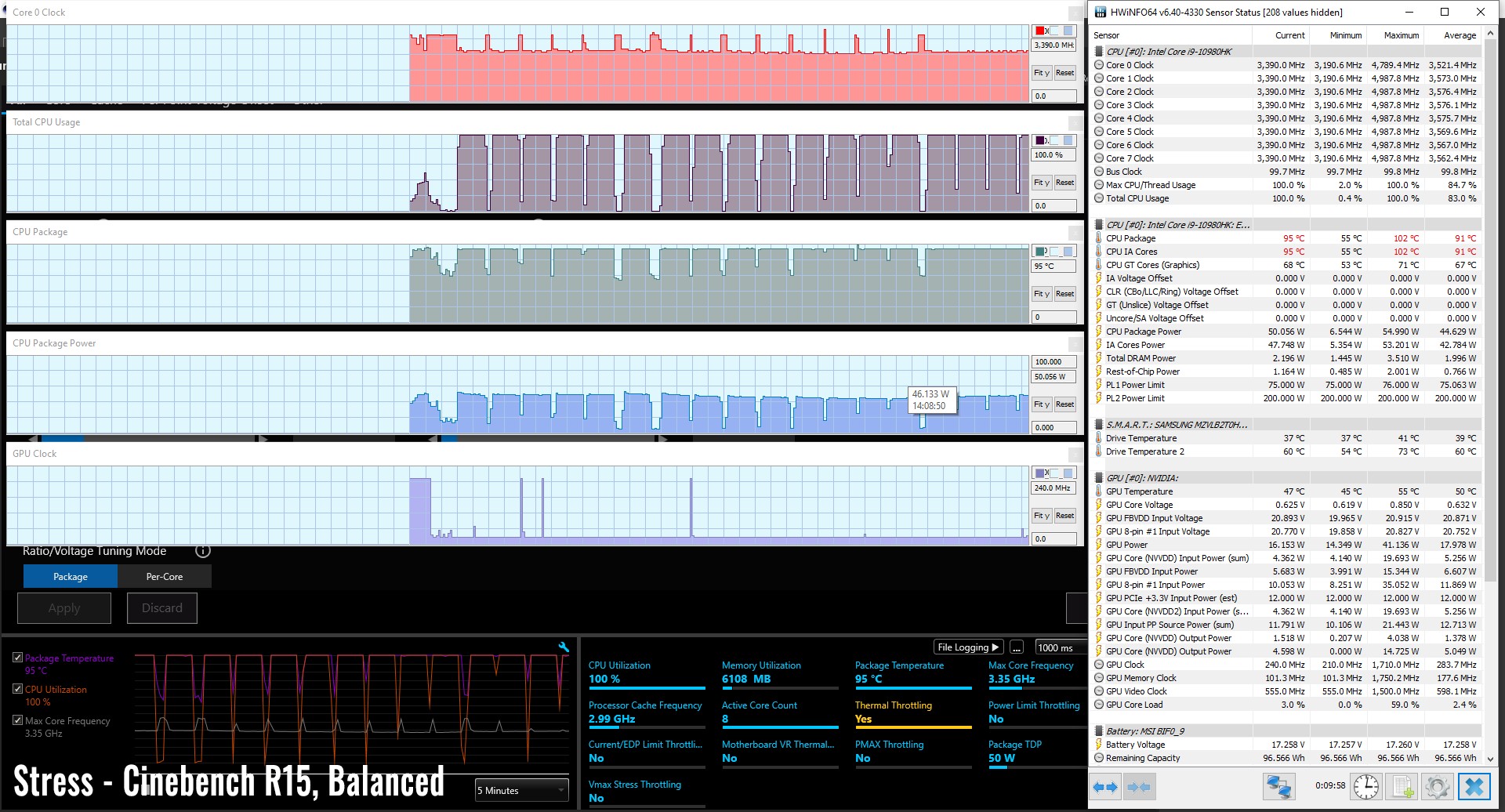Click the collapse columns arrows icon

pos(1139,786)
